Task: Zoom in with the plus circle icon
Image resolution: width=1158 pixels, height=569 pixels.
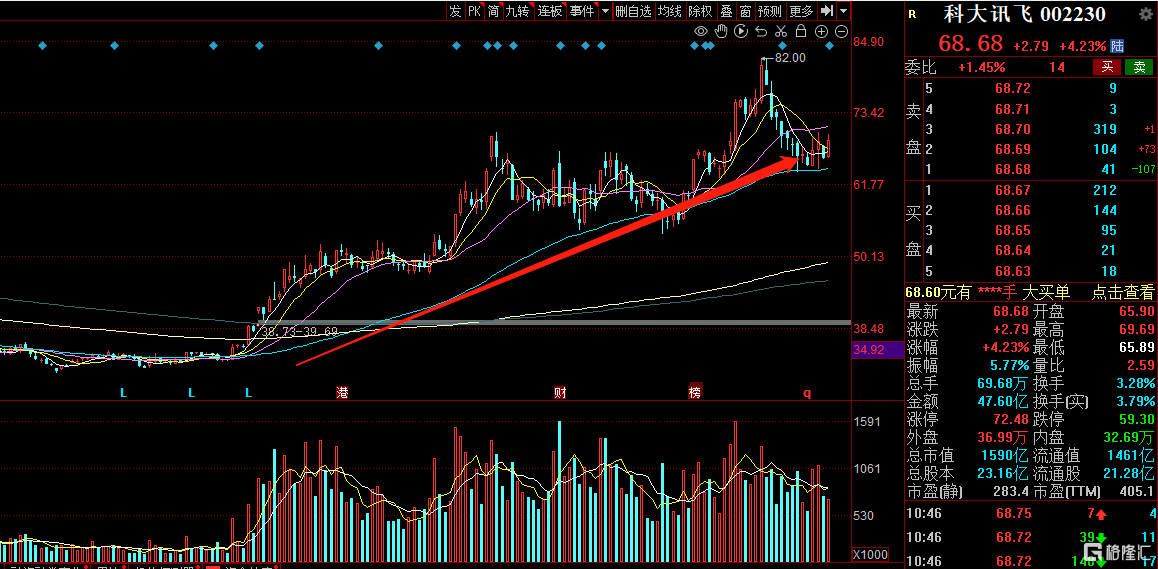Action: coord(821,31)
